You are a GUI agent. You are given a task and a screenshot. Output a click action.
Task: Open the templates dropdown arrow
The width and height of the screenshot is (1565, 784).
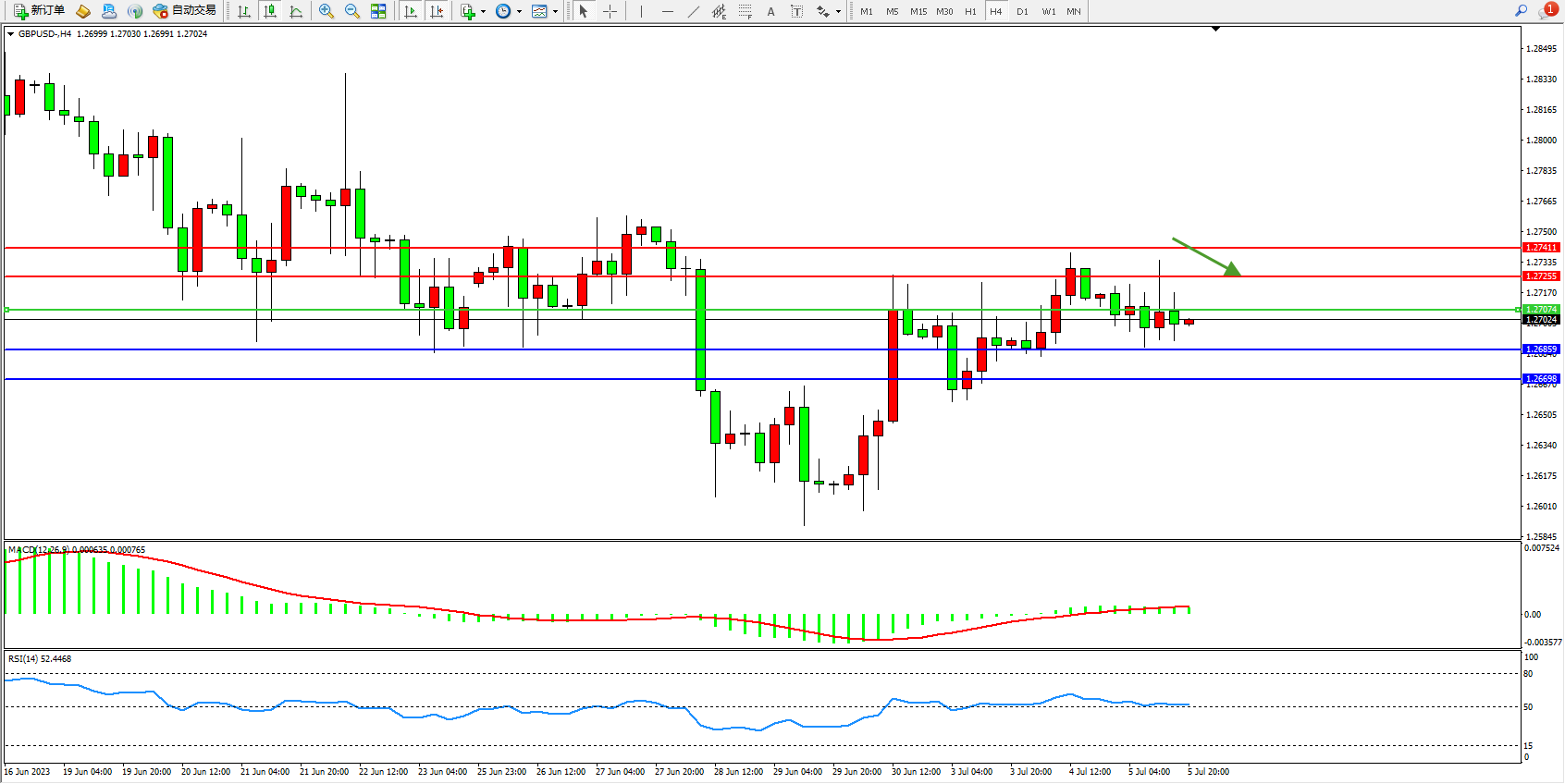coord(555,12)
